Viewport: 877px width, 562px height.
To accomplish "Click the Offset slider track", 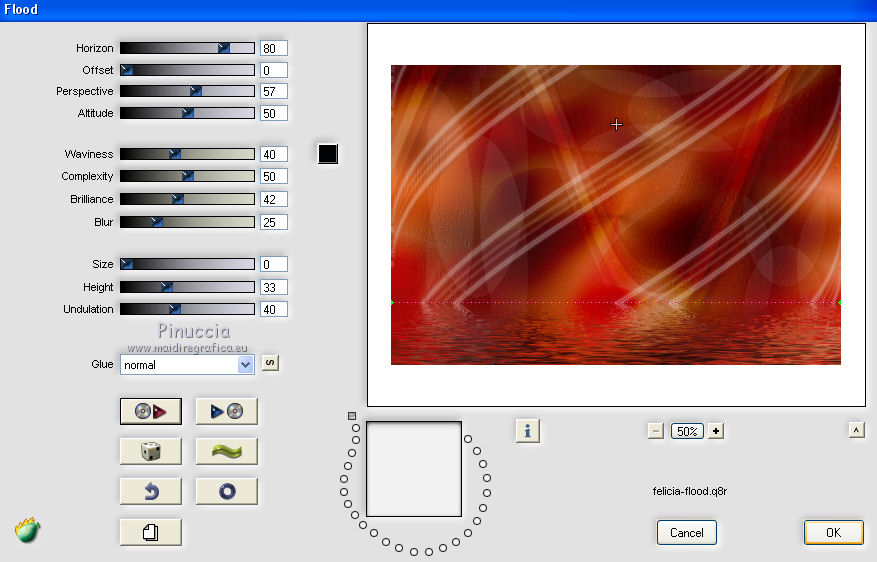I will 187,70.
